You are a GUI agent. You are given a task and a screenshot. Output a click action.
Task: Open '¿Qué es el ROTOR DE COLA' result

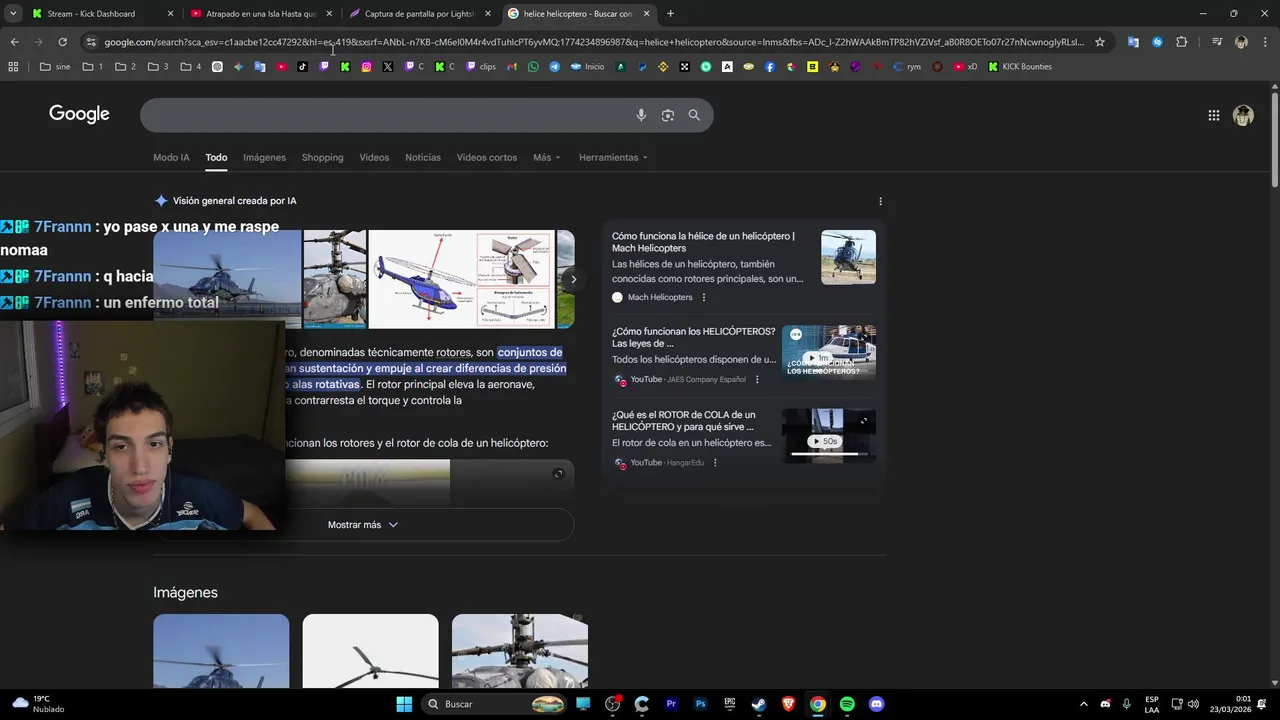[684, 420]
